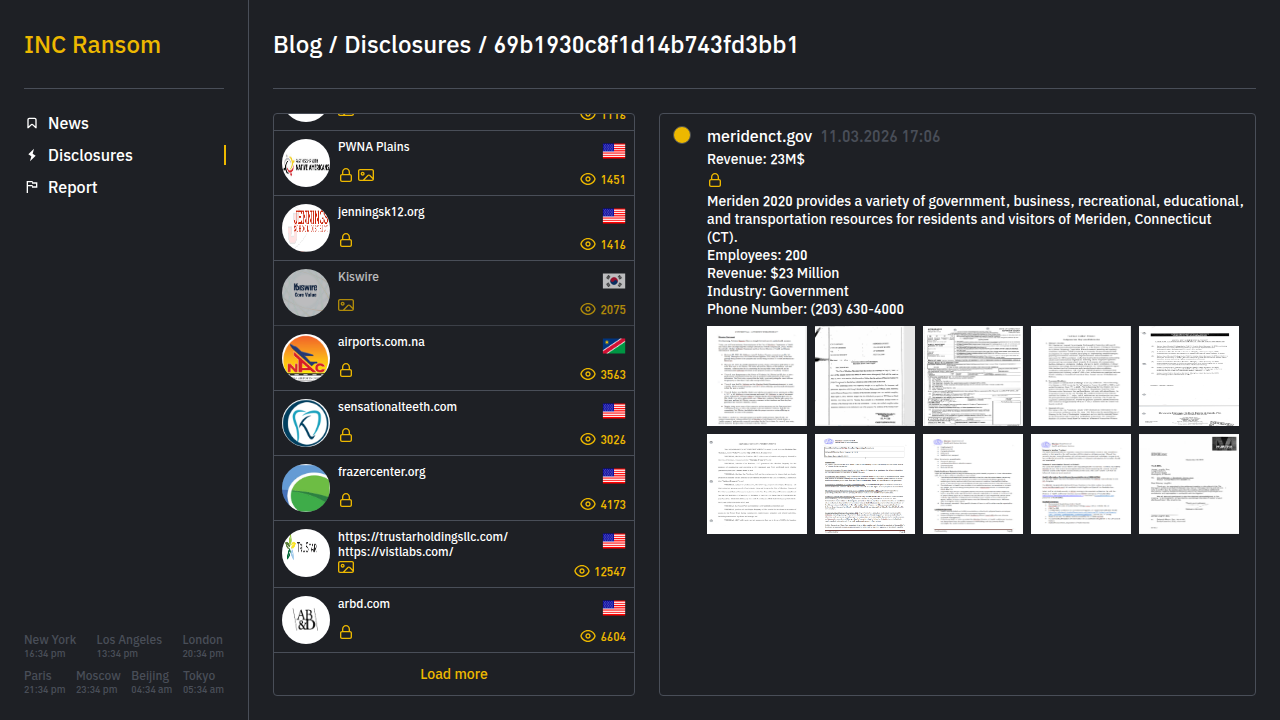The width and height of the screenshot is (1280, 720).
Task: Open the first document thumbnail in top row
Action: click(757, 376)
